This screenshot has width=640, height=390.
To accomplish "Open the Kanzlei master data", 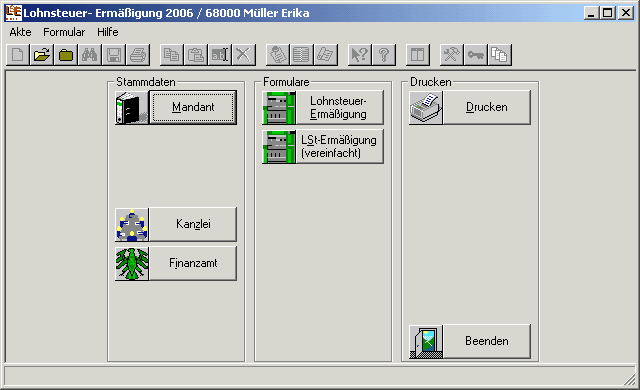I will click(x=193, y=224).
